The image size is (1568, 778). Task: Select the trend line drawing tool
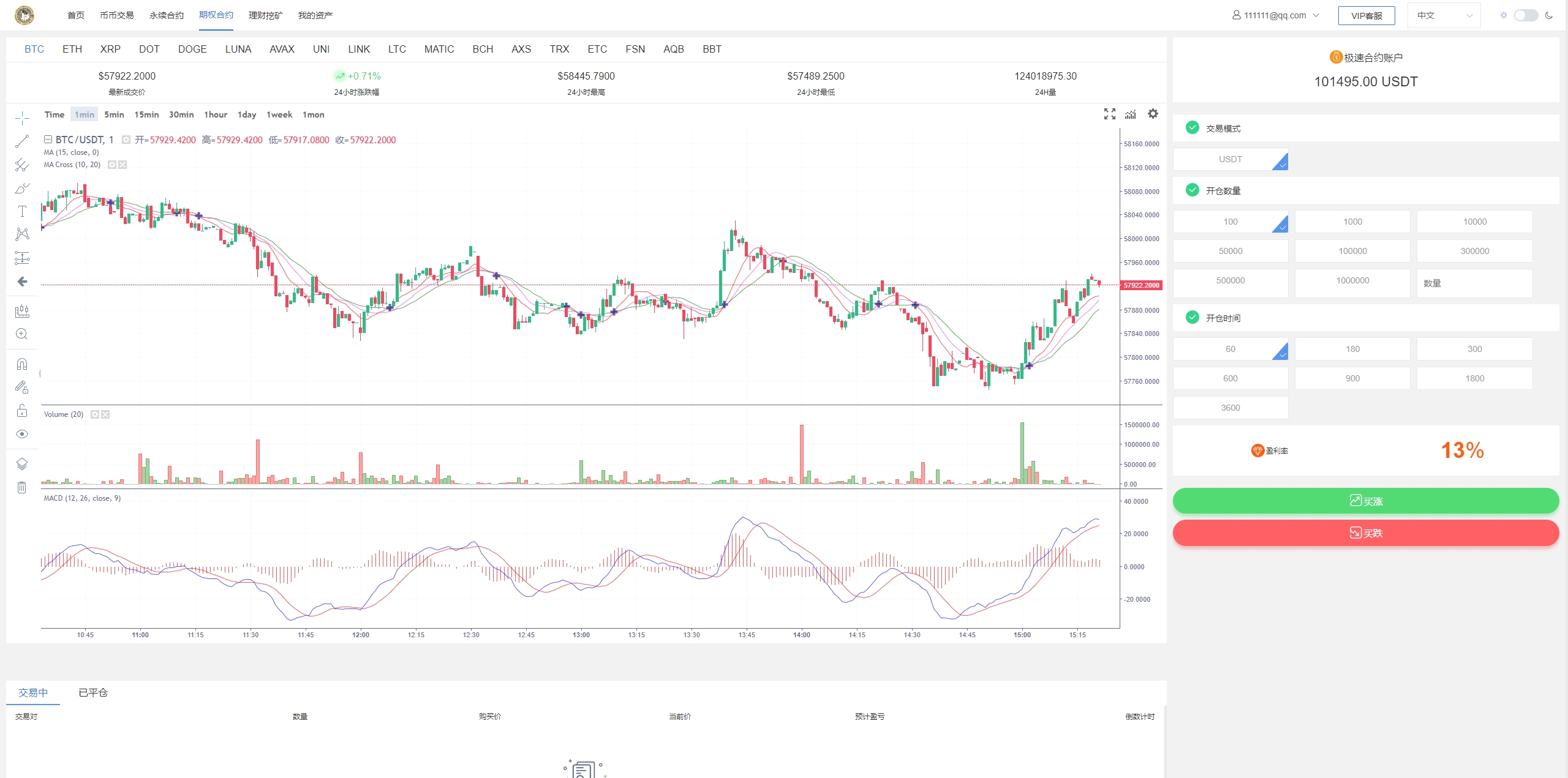[22, 141]
